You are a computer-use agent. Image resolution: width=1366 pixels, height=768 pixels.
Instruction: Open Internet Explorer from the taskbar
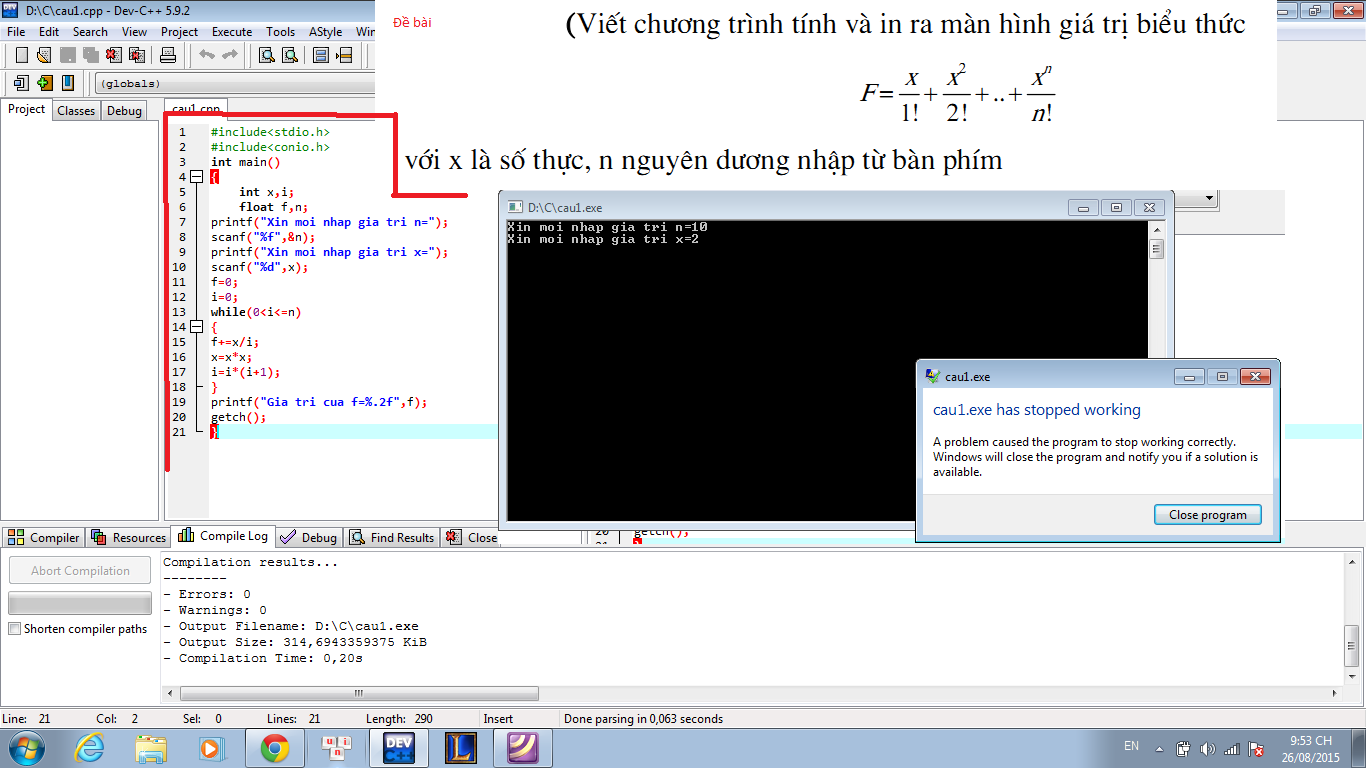click(89, 747)
